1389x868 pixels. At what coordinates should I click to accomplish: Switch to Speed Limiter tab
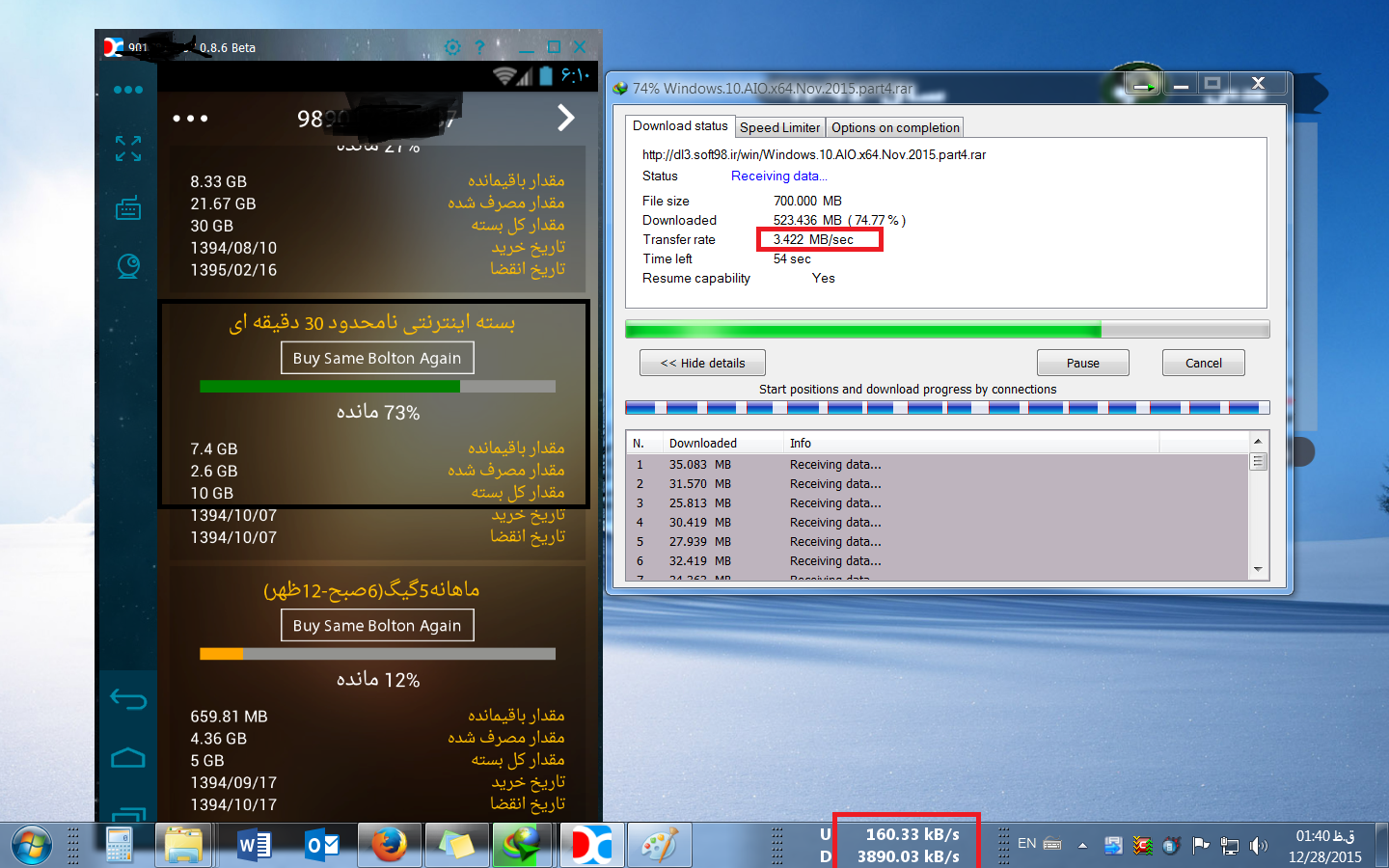[x=779, y=127]
